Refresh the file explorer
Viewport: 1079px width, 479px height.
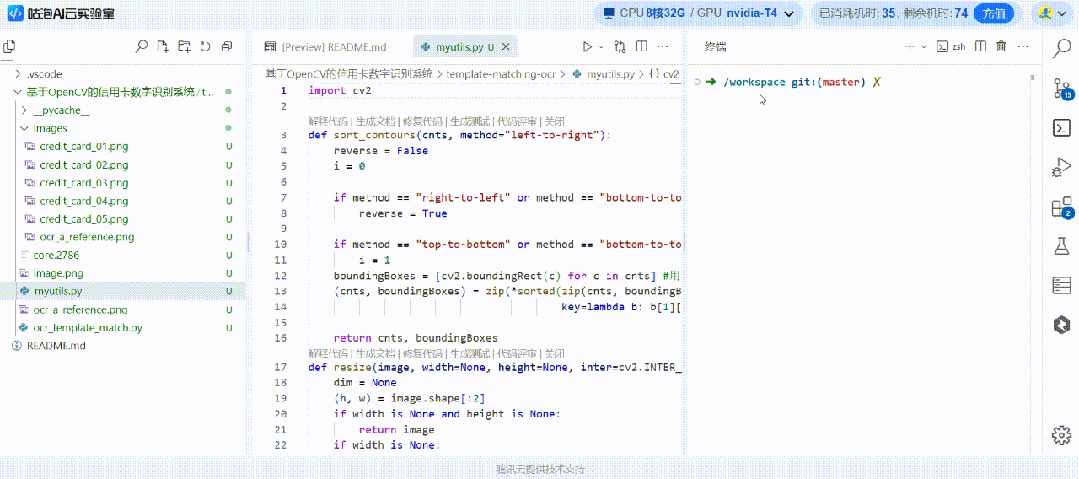tap(205, 46)
